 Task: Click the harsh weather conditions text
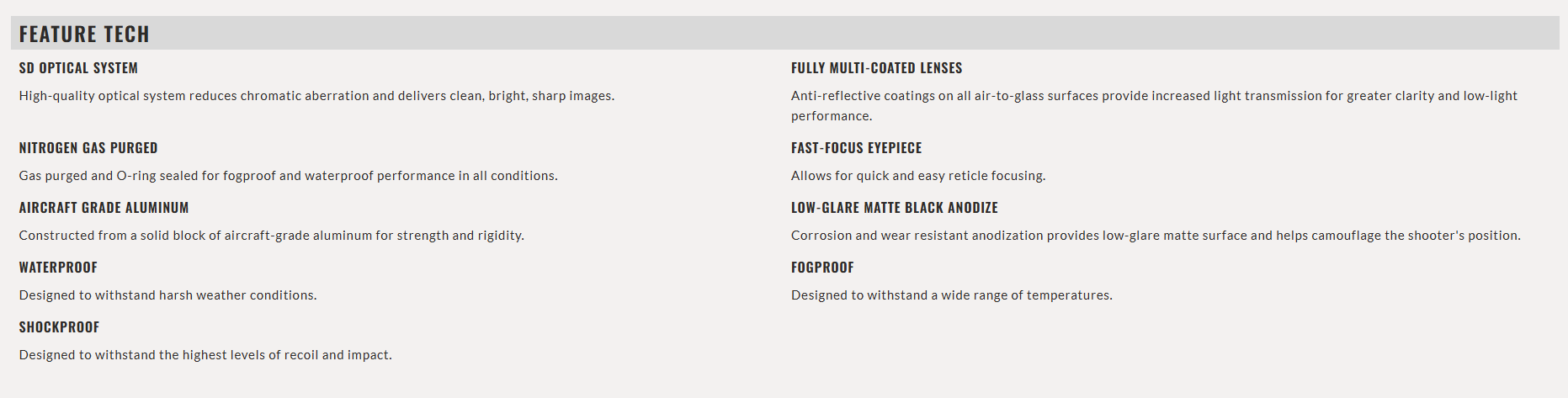click(x=167, y=295)
